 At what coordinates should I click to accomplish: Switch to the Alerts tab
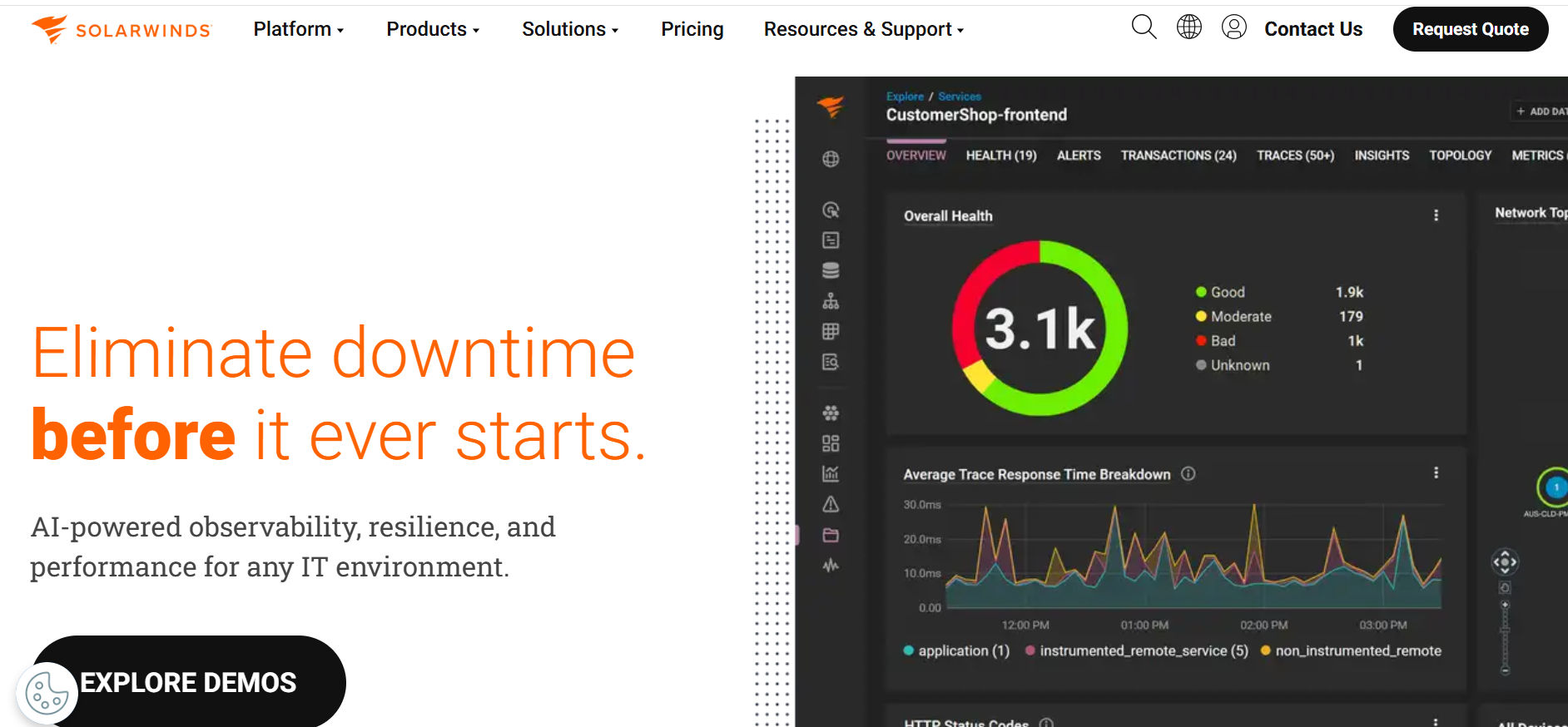(1079, 156)
